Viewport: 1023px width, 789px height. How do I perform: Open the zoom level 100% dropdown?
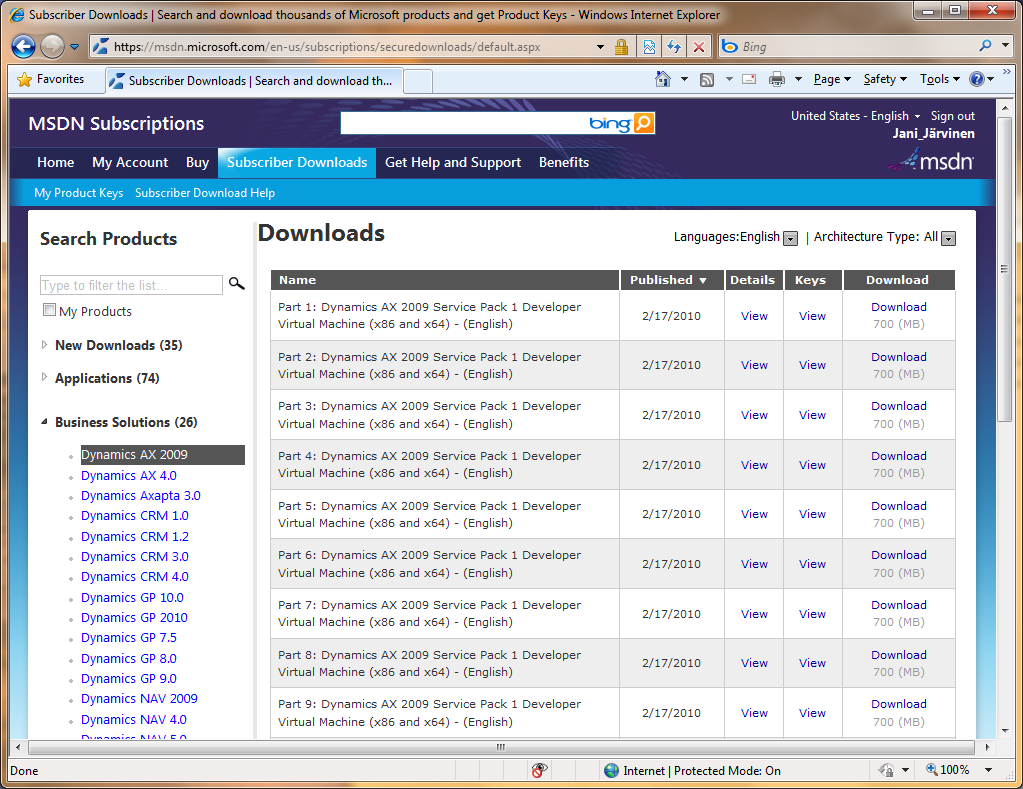(x=988, y=771)
